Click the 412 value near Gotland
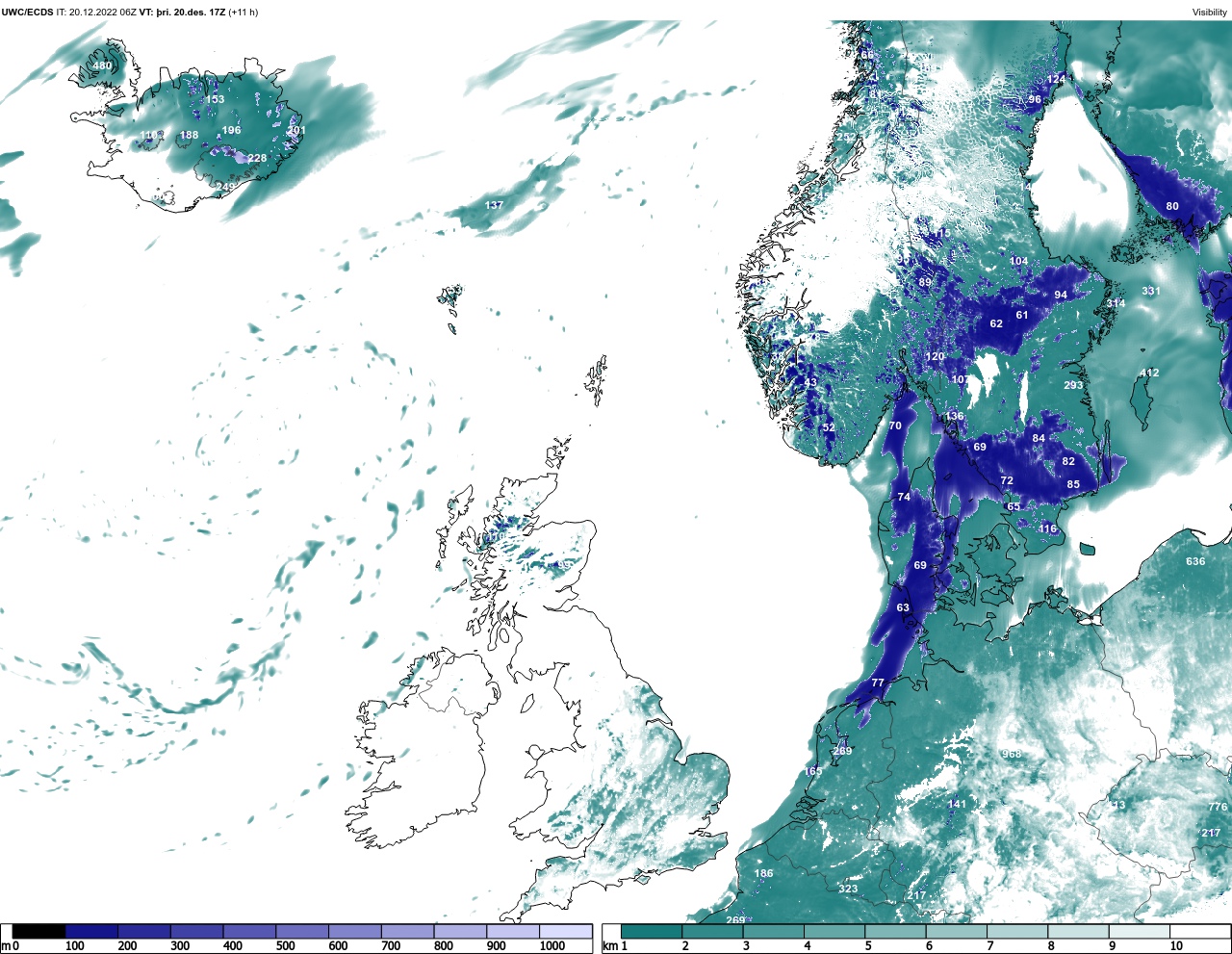1232x954 pixels. click(x=1149, y=373)
